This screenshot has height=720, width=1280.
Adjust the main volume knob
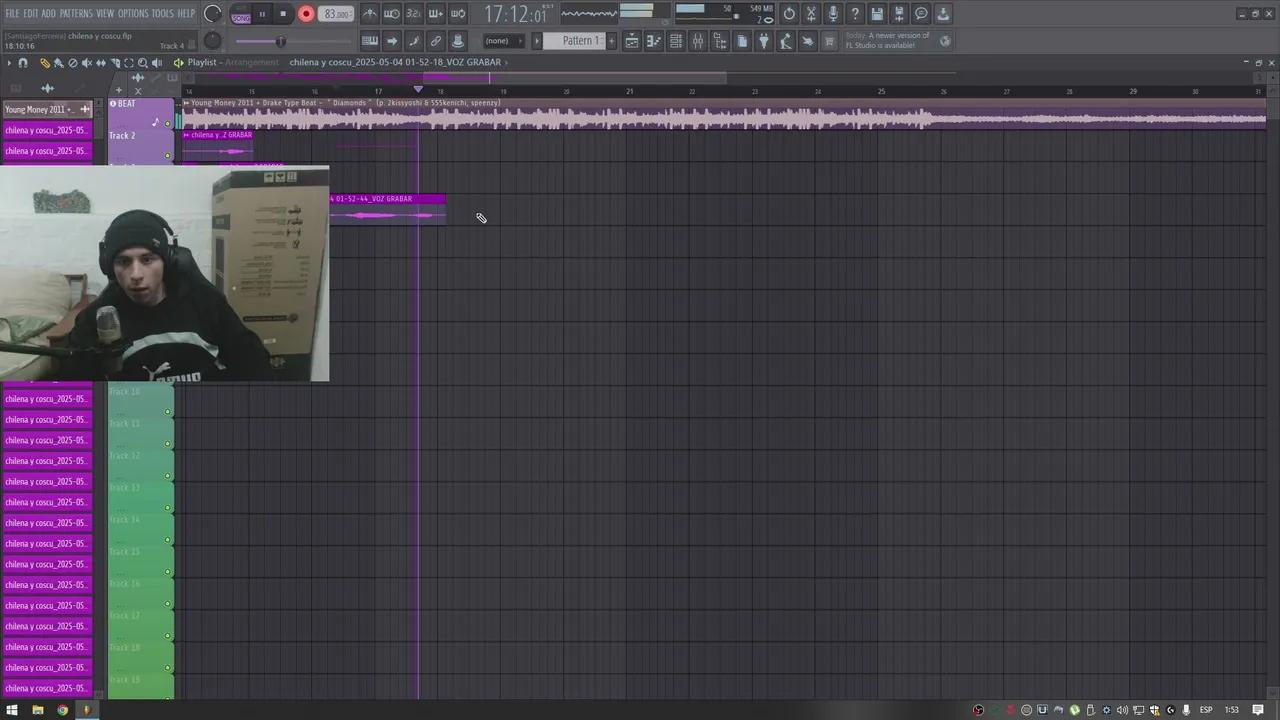tap(212, 14)
